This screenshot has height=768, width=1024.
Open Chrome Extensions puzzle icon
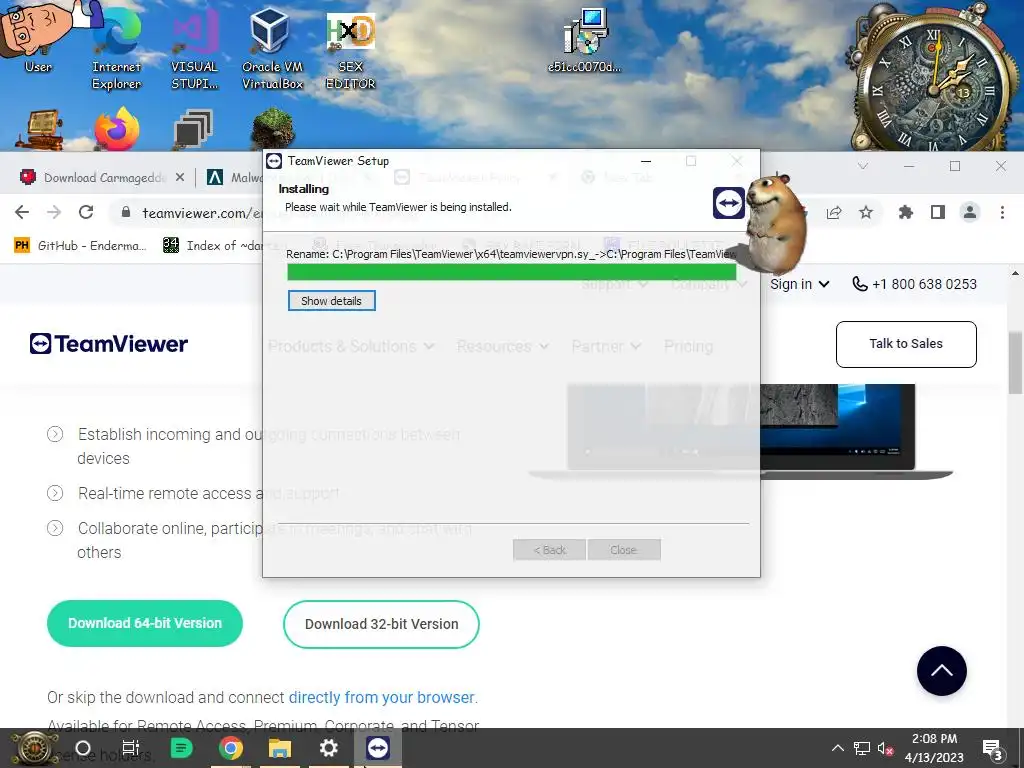[906, 212]
